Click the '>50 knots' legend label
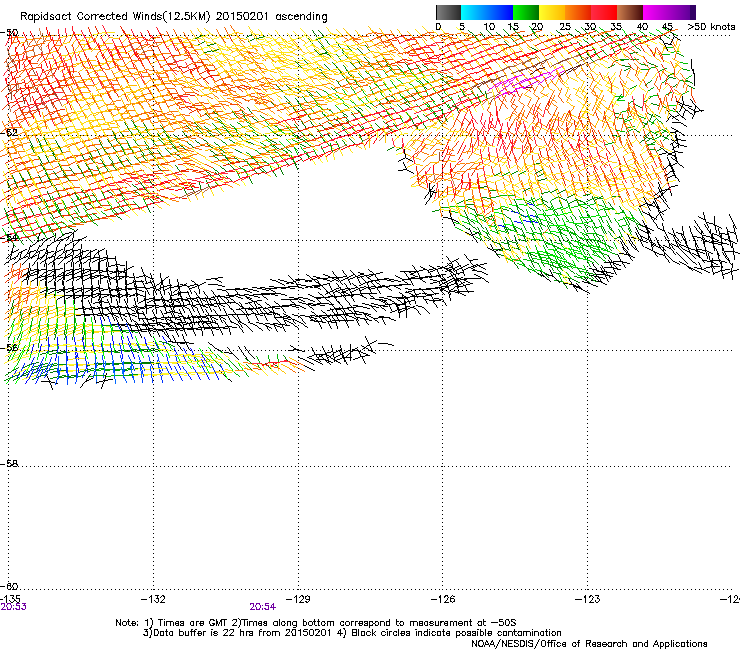Image resolution: width=740 pixels, height=650 pixels. coord(711,26)
